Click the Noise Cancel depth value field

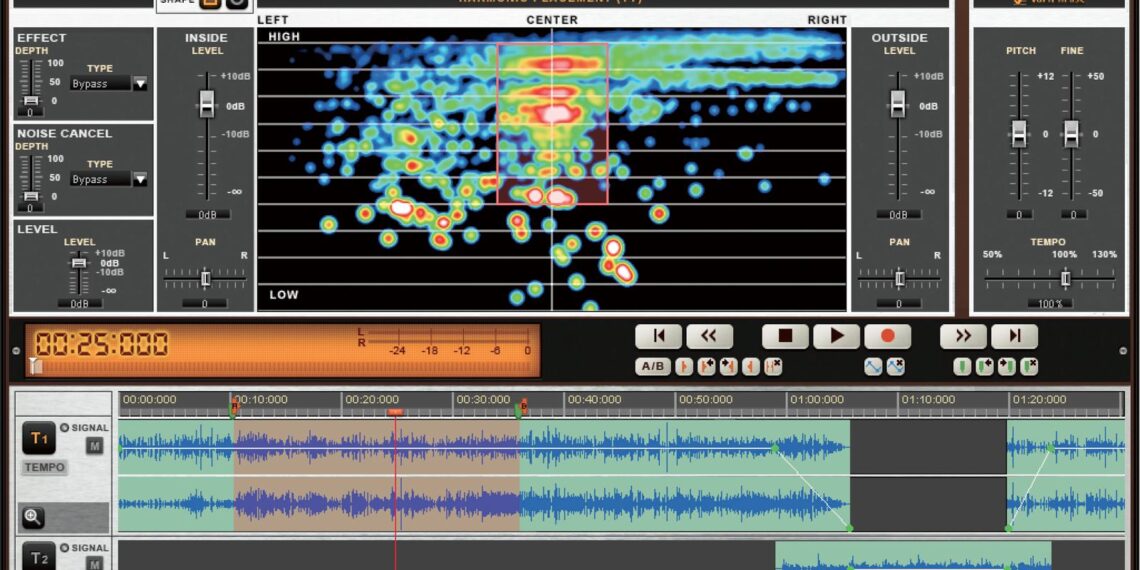[x=31, y=208]
